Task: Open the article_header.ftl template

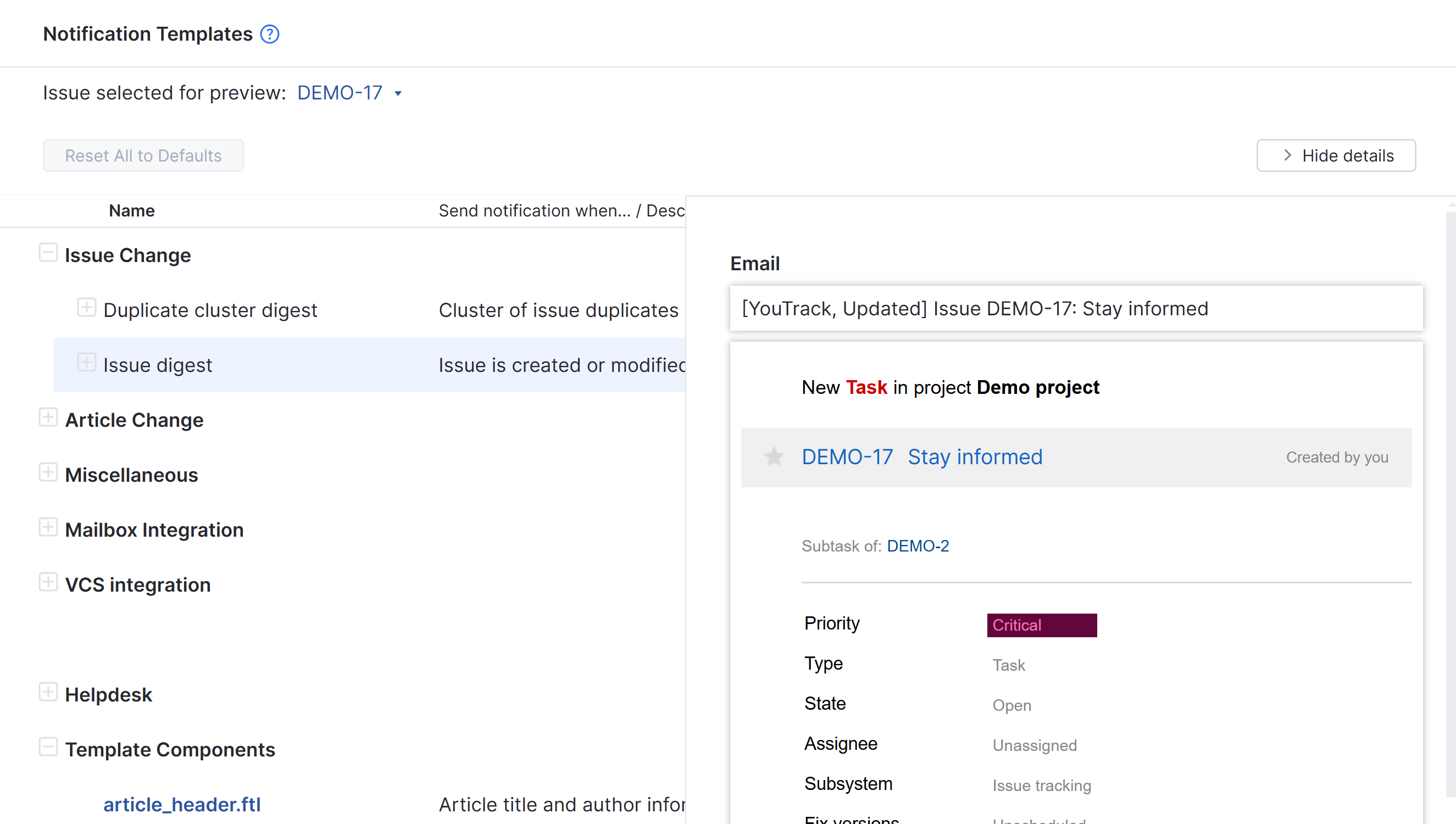Action: tap(182, 804)
